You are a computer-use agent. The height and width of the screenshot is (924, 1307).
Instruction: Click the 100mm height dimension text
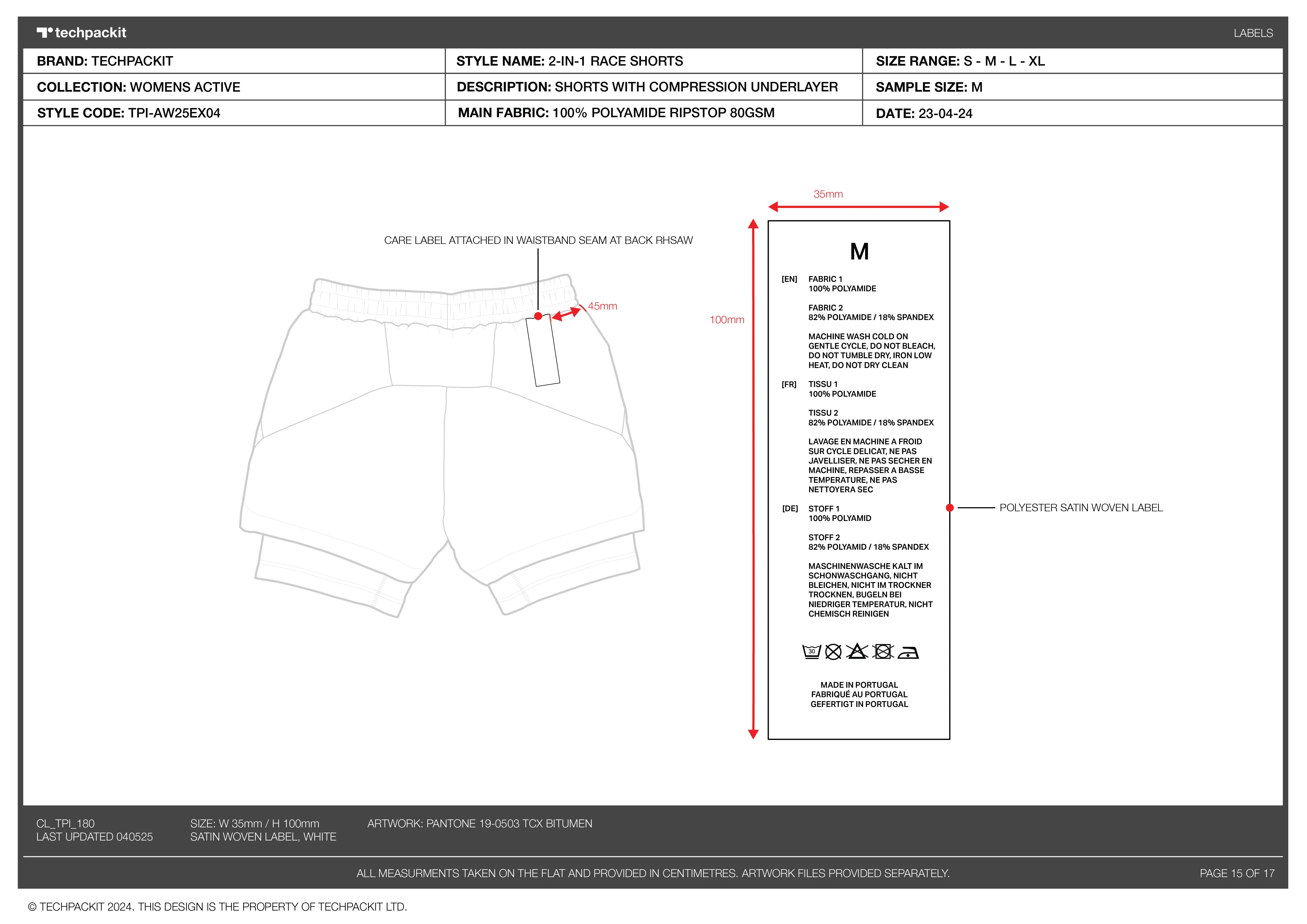(x=726, y=320)
